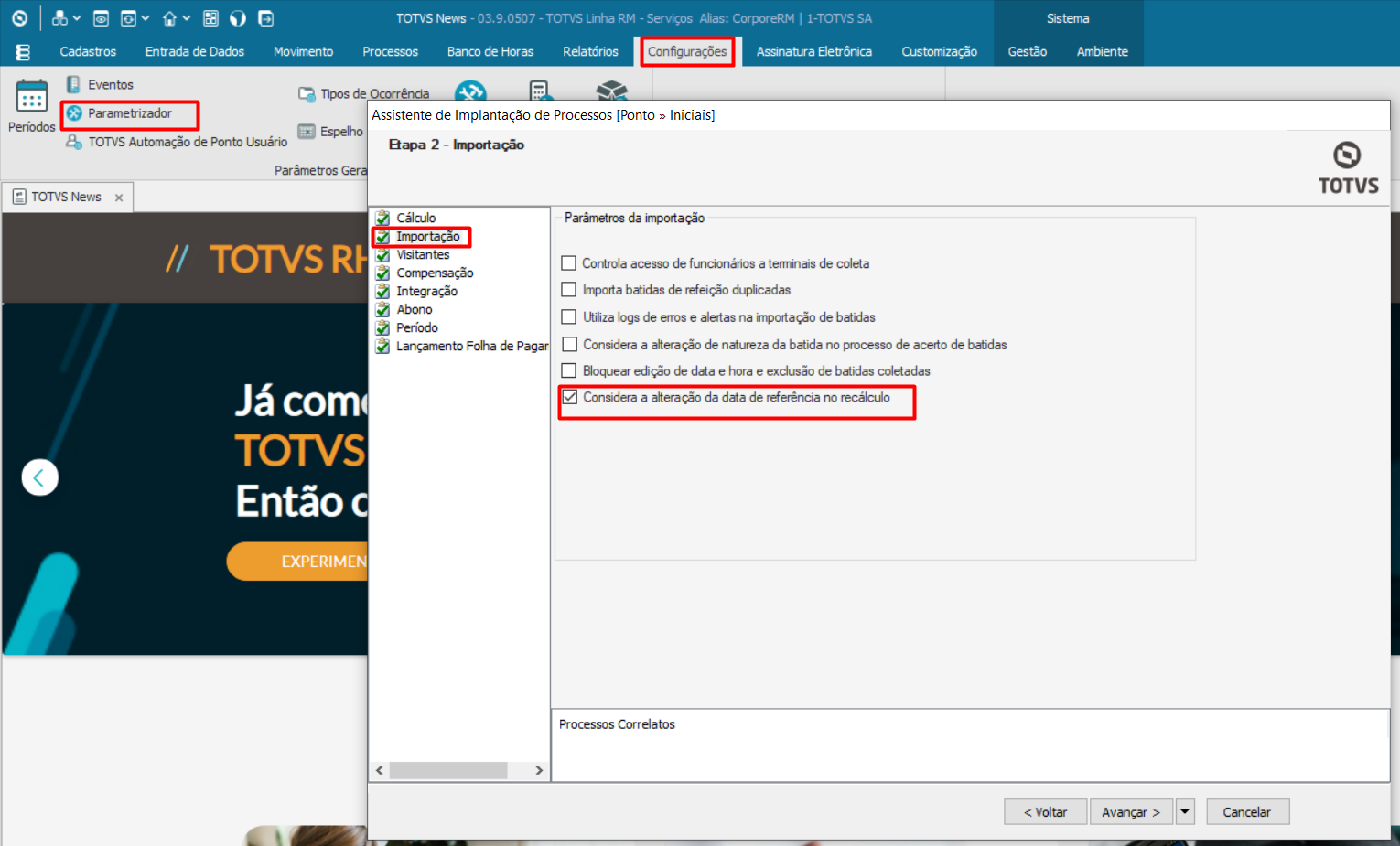Open the Ambiente menu
The height and width of the screenshot is (846, 1400).
pyautogui.click(x=1103, y=52)
